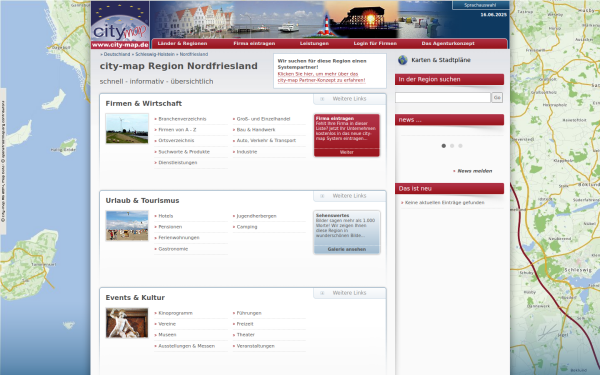This screenshot has width=600, height=375.
Task: Click the 'In der Region suchen' header
Action: [x=449, y=80]
